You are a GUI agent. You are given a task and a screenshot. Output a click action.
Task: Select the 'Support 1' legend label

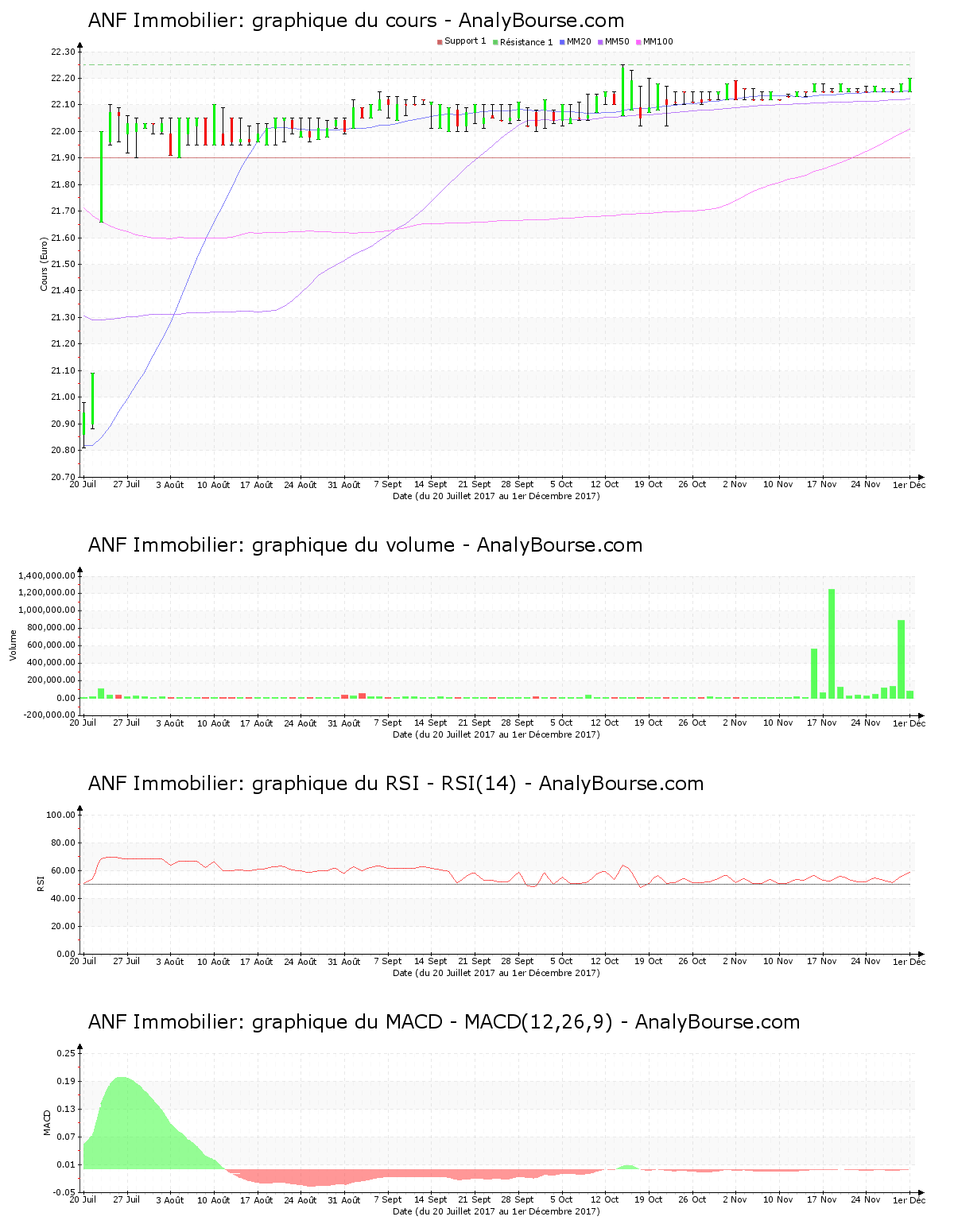465,41
